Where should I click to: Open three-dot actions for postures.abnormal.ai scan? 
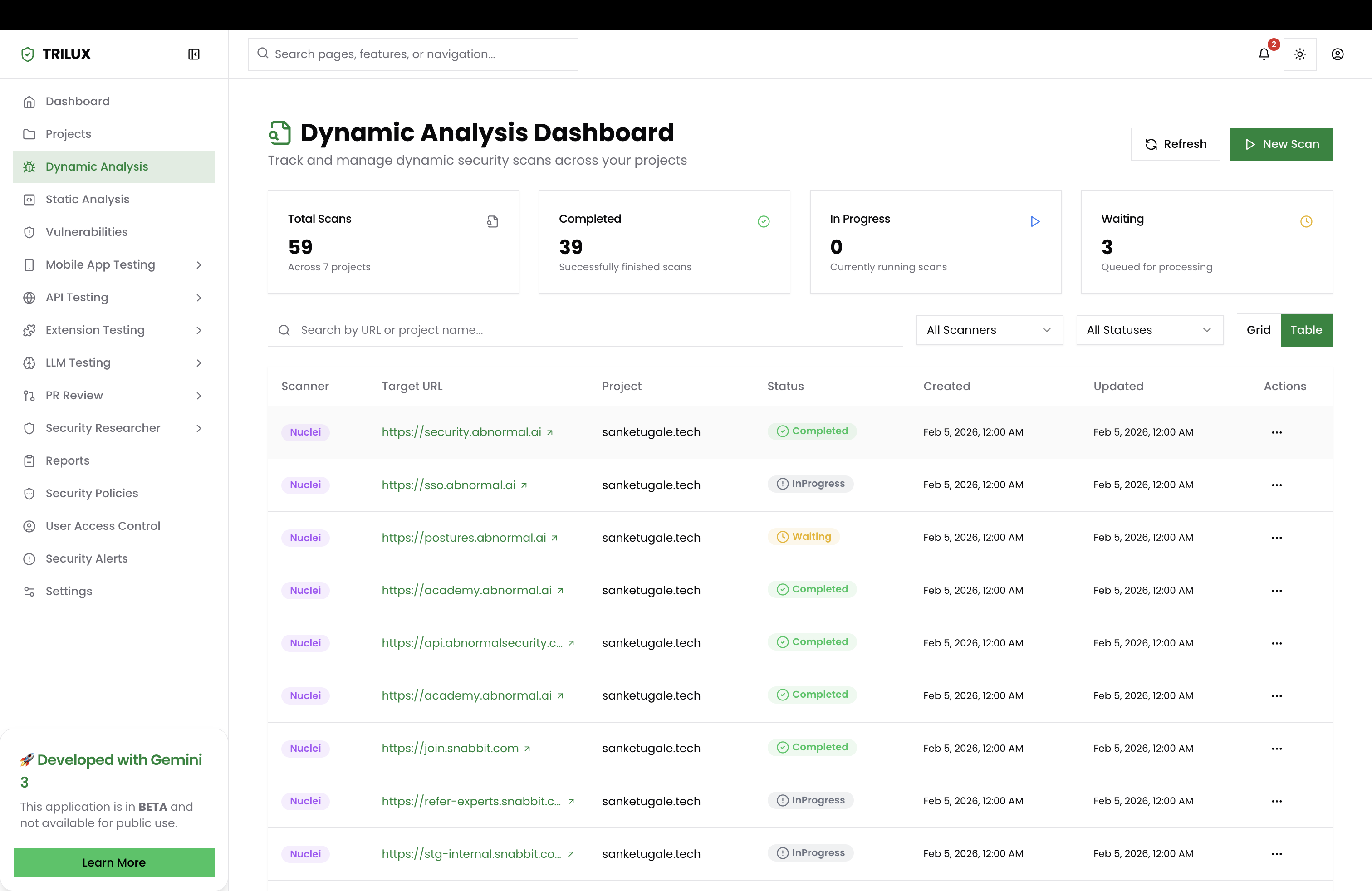1276,538
